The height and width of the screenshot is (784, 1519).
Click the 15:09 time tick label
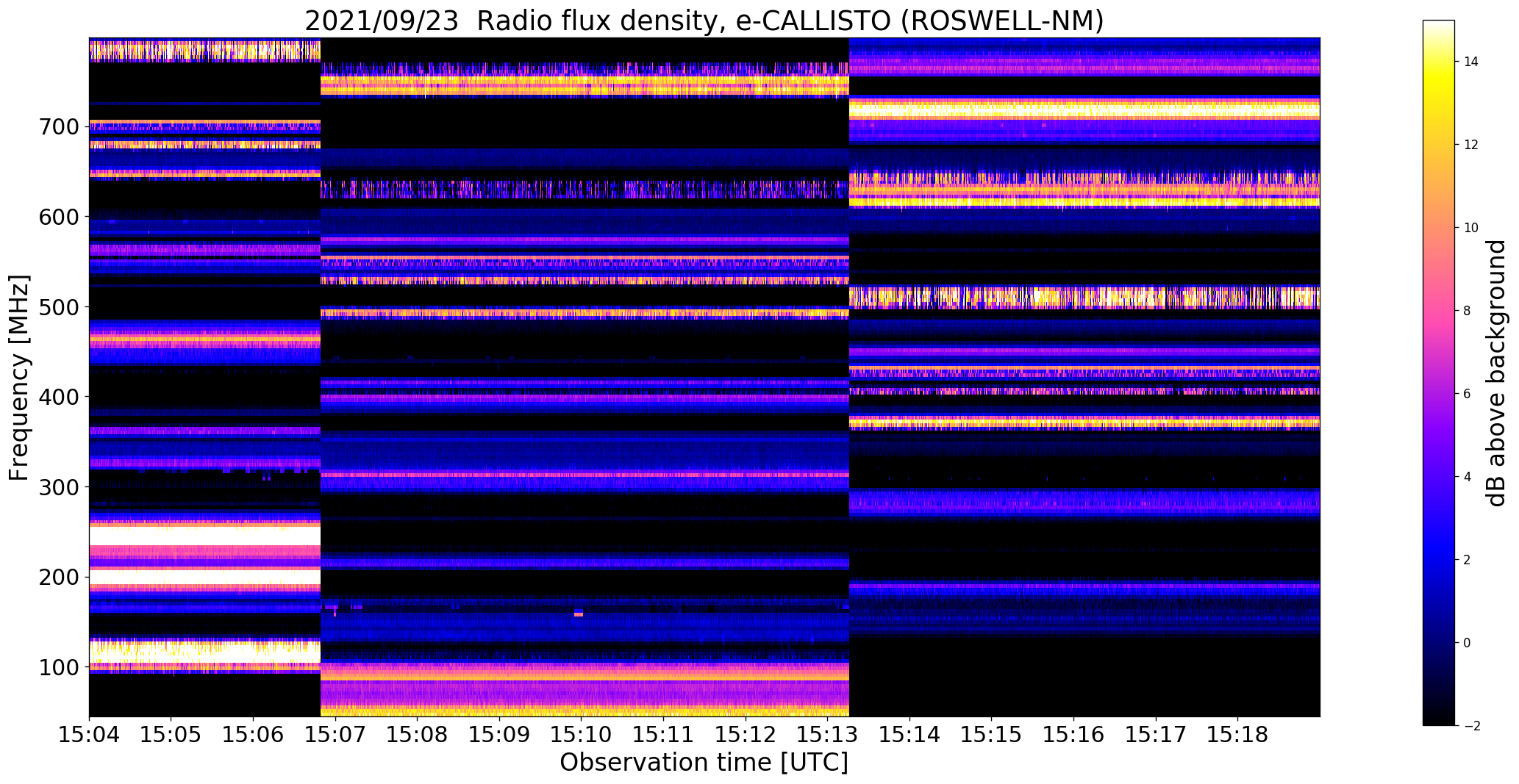coord(499,735)
